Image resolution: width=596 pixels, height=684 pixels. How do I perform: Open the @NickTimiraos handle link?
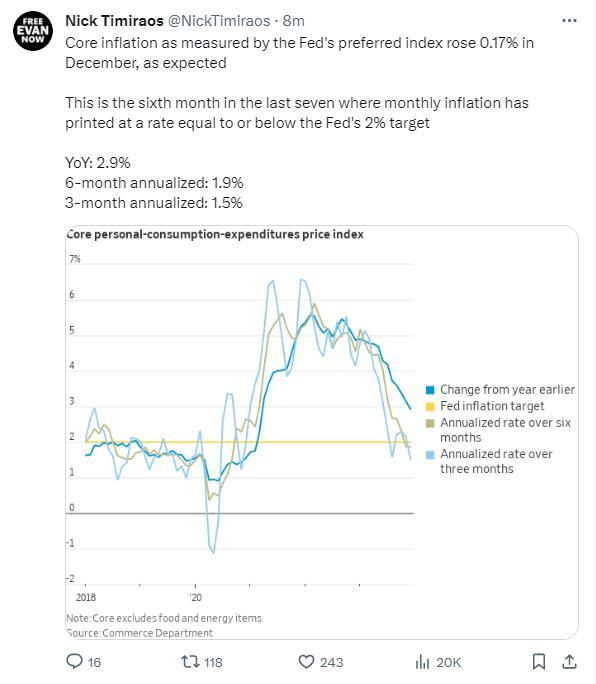[x=219, y=21]
